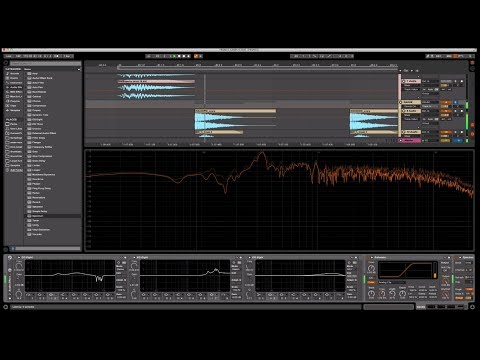Toggle the metronome in control bar
480x360 pixels.
pos(57,56)
